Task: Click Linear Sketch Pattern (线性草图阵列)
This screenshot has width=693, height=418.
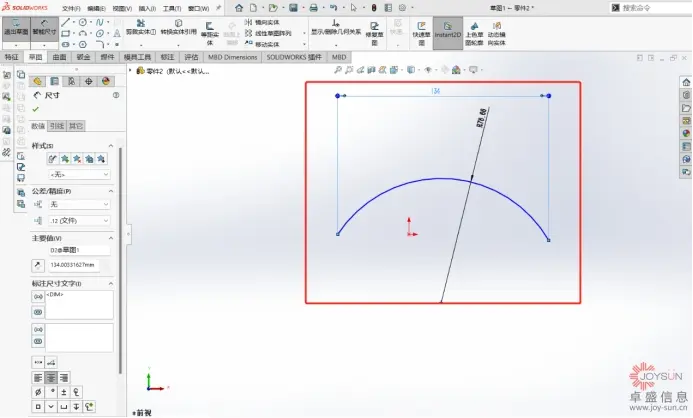Action: point(269,33)
